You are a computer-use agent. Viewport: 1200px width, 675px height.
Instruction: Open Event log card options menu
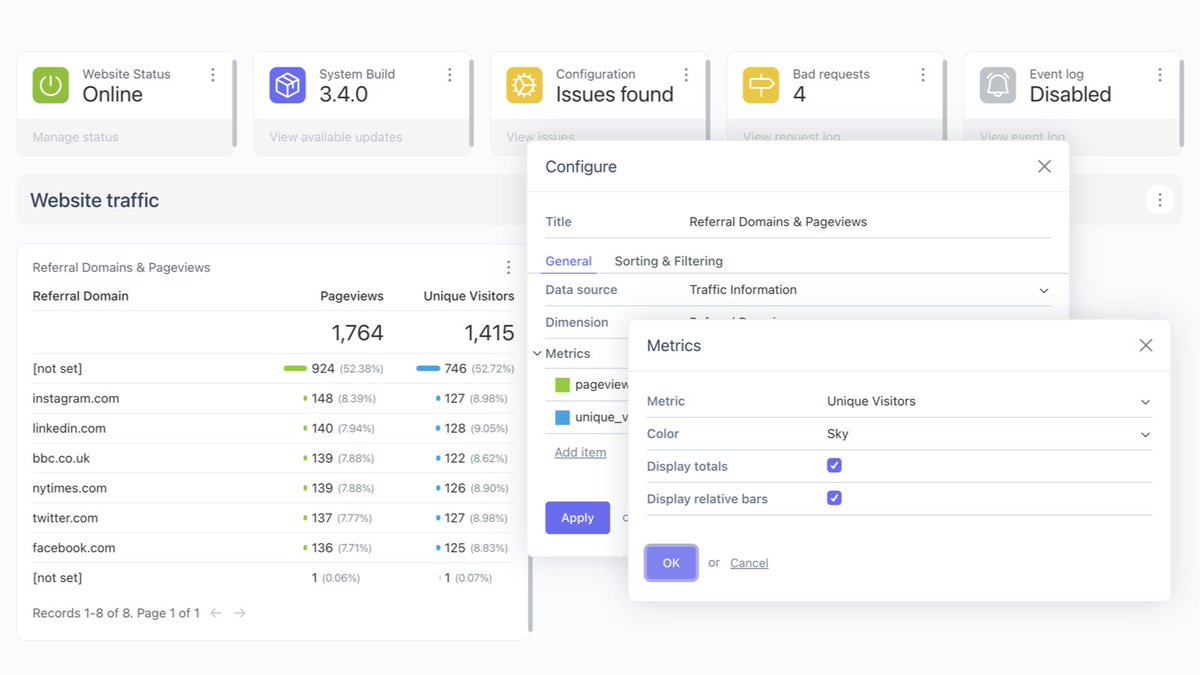[1160, 75]
